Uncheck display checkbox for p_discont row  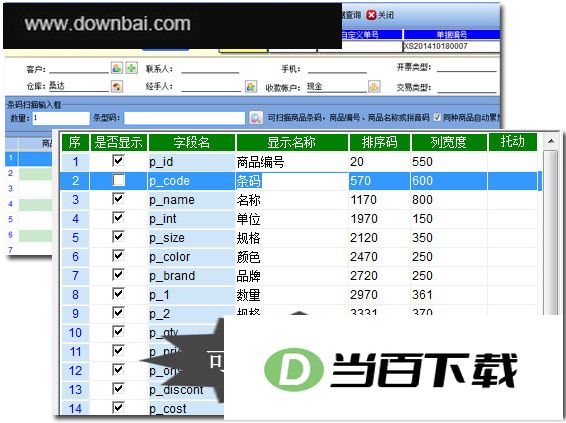118,389
